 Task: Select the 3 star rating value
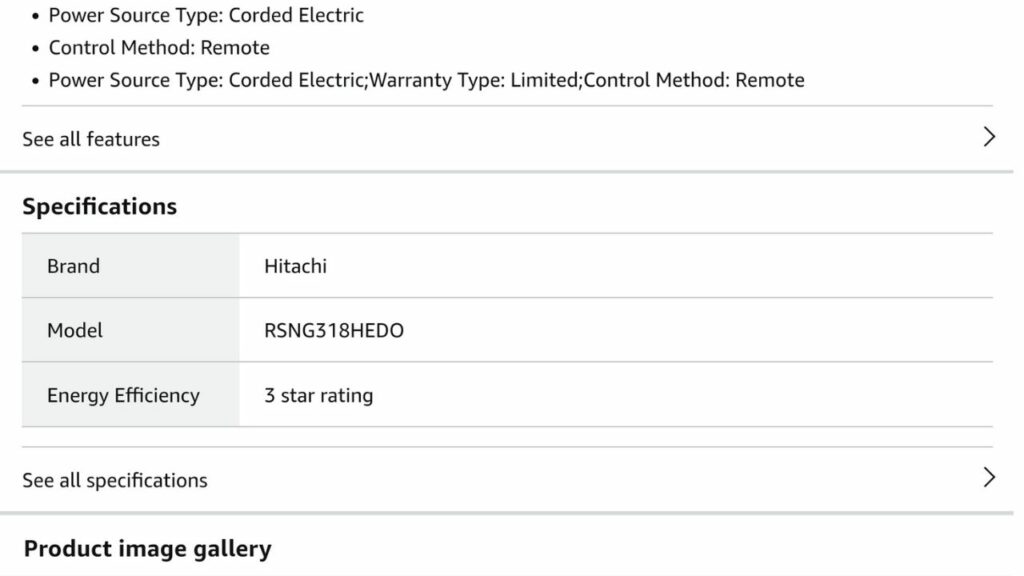(x=318, y=395)
